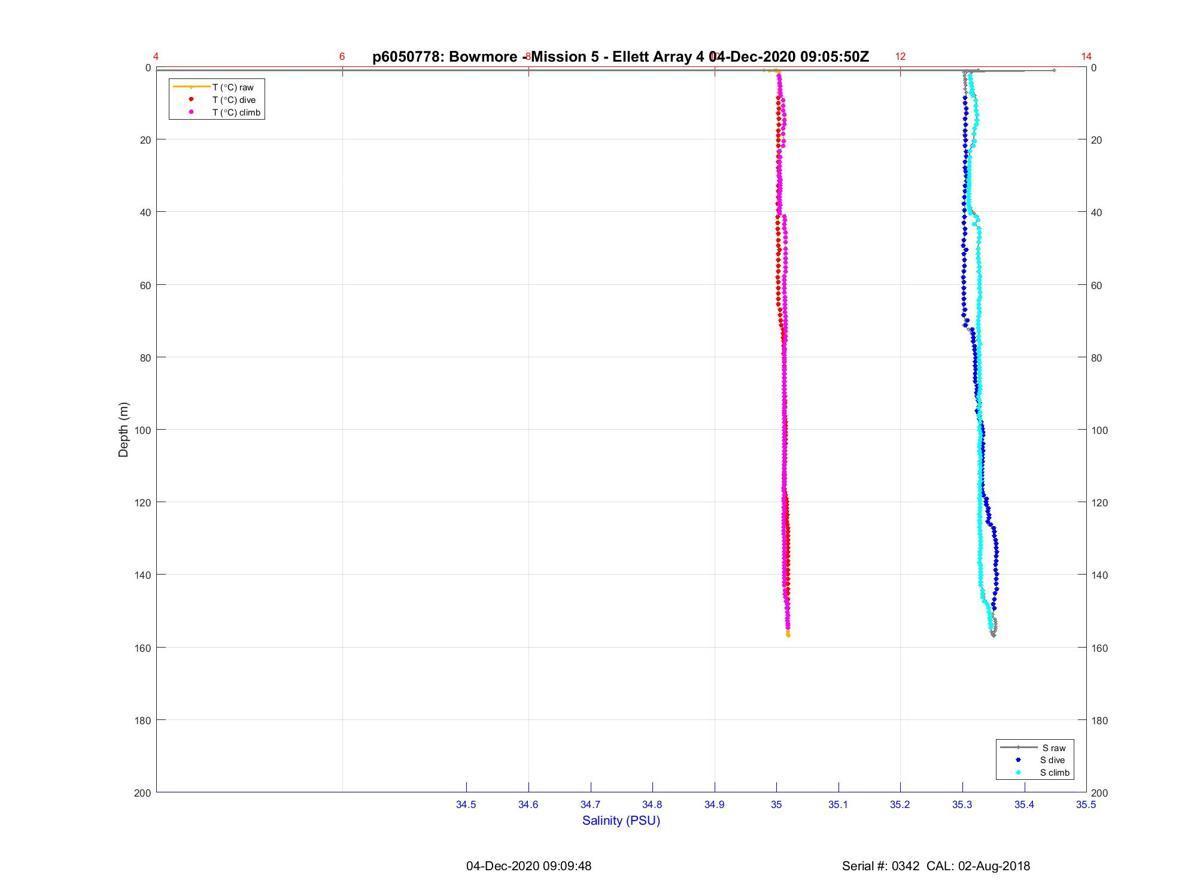Click left depth axis tick 180
Screen dimensions: 1200x891
[142, 720]
